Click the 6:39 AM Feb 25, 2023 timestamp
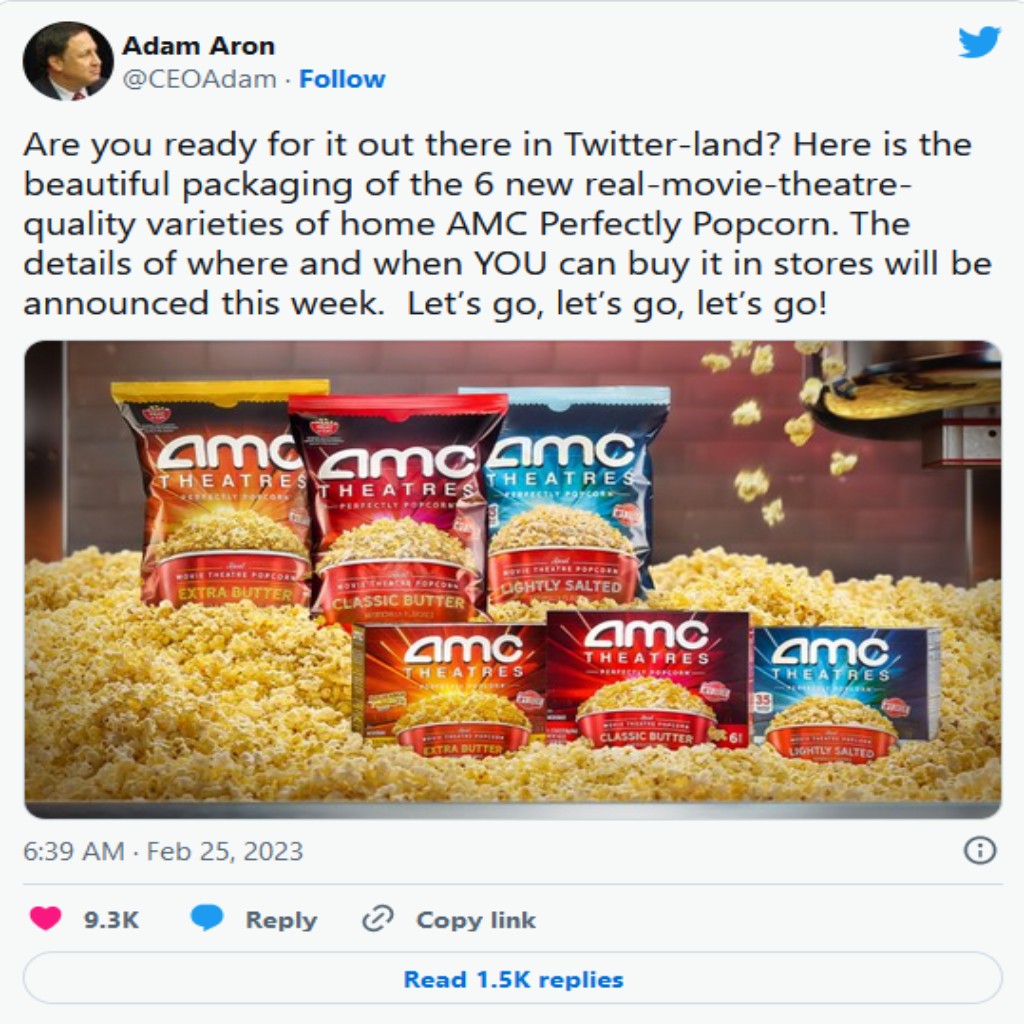This screenshot has width=1024, height=1024. click(x=163, y=851)
